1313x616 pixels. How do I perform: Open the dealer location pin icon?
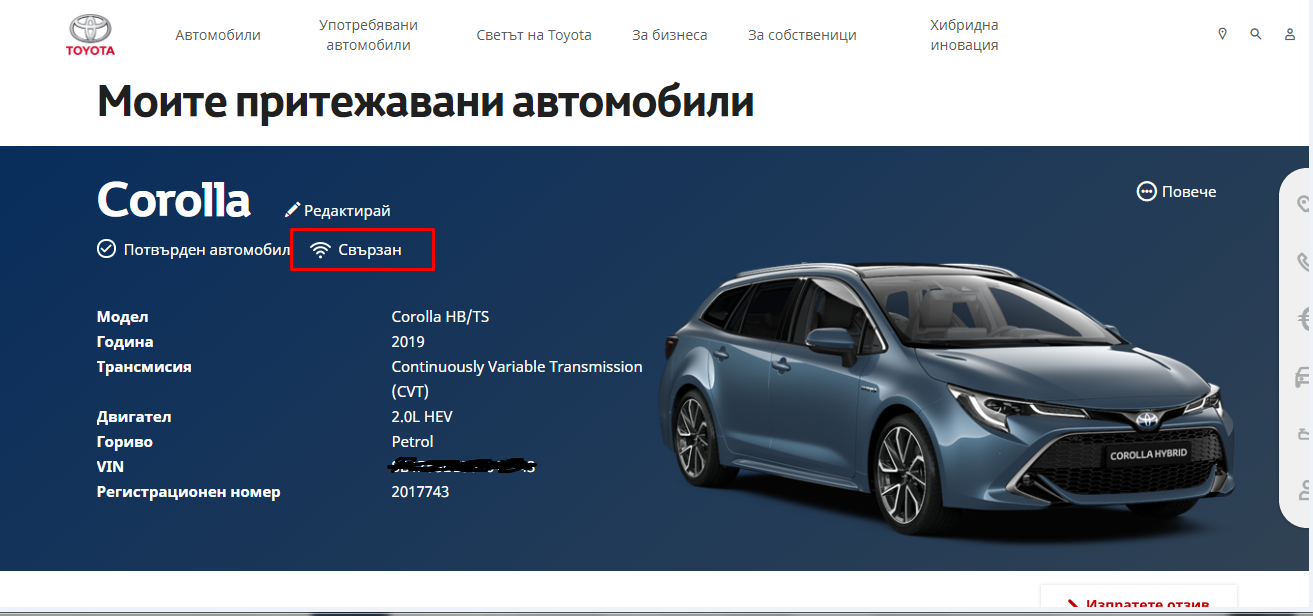coord(1222,34)
